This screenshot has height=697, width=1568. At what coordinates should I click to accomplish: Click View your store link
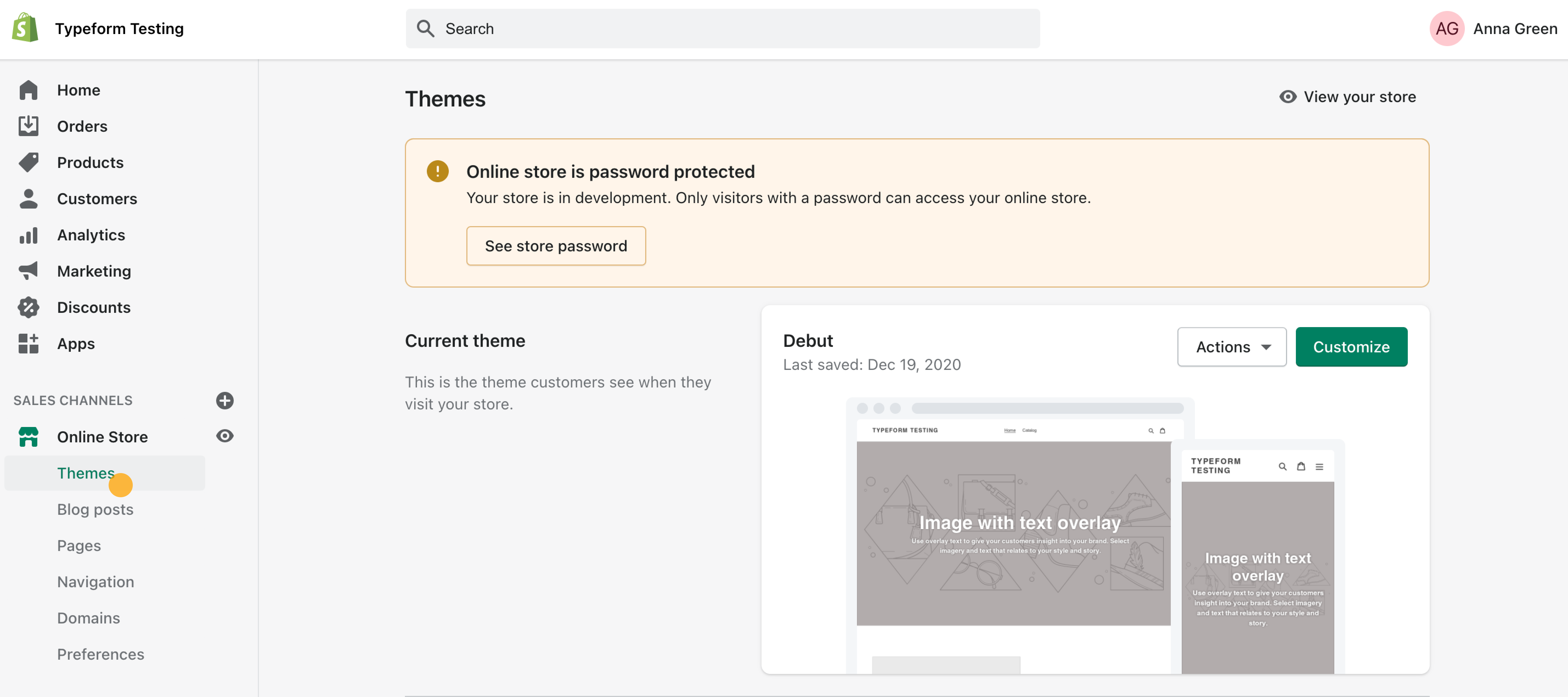point(1359,97)
